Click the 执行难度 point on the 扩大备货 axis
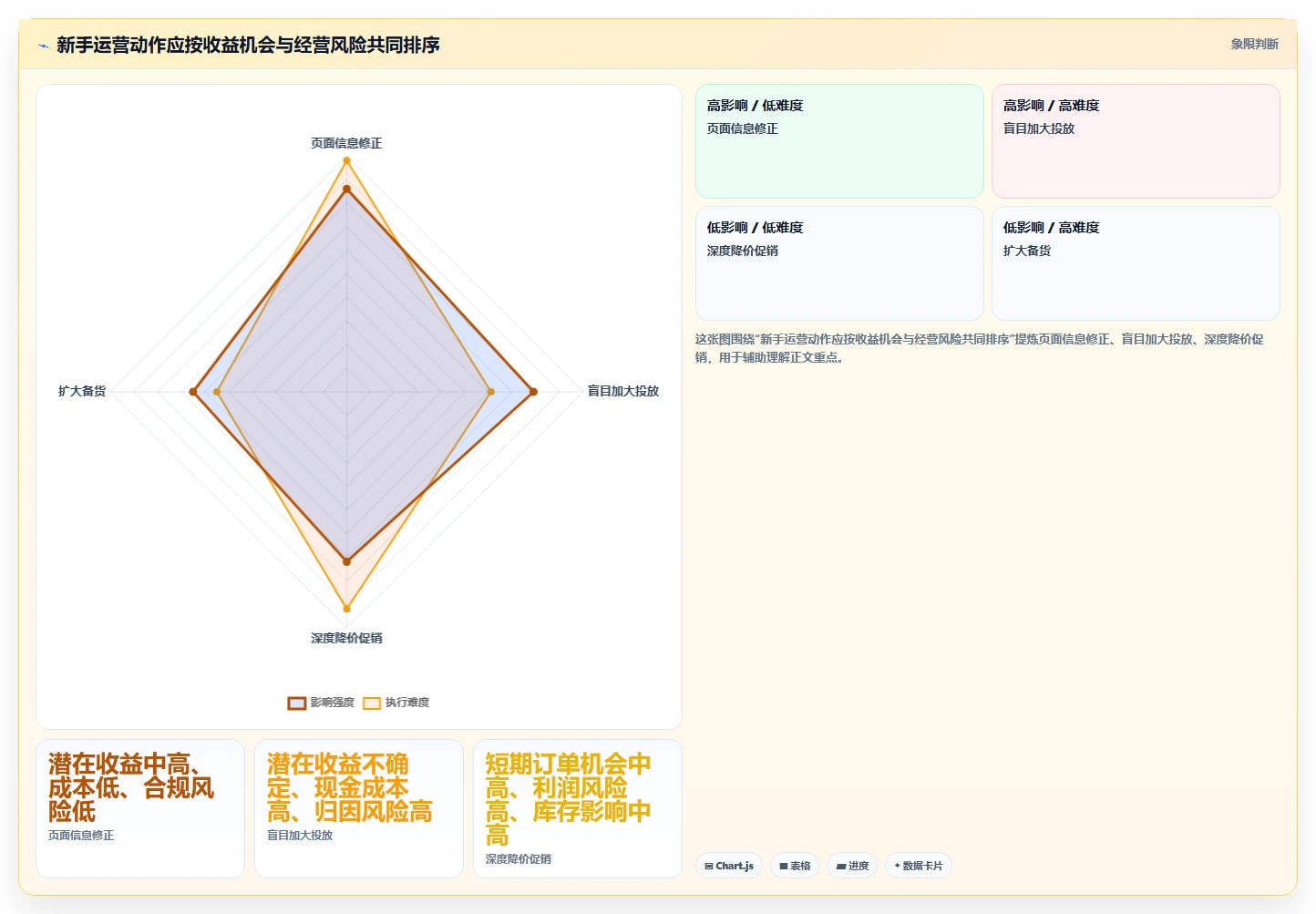Viewport: 1316px width, 914px height. (216, 392)
